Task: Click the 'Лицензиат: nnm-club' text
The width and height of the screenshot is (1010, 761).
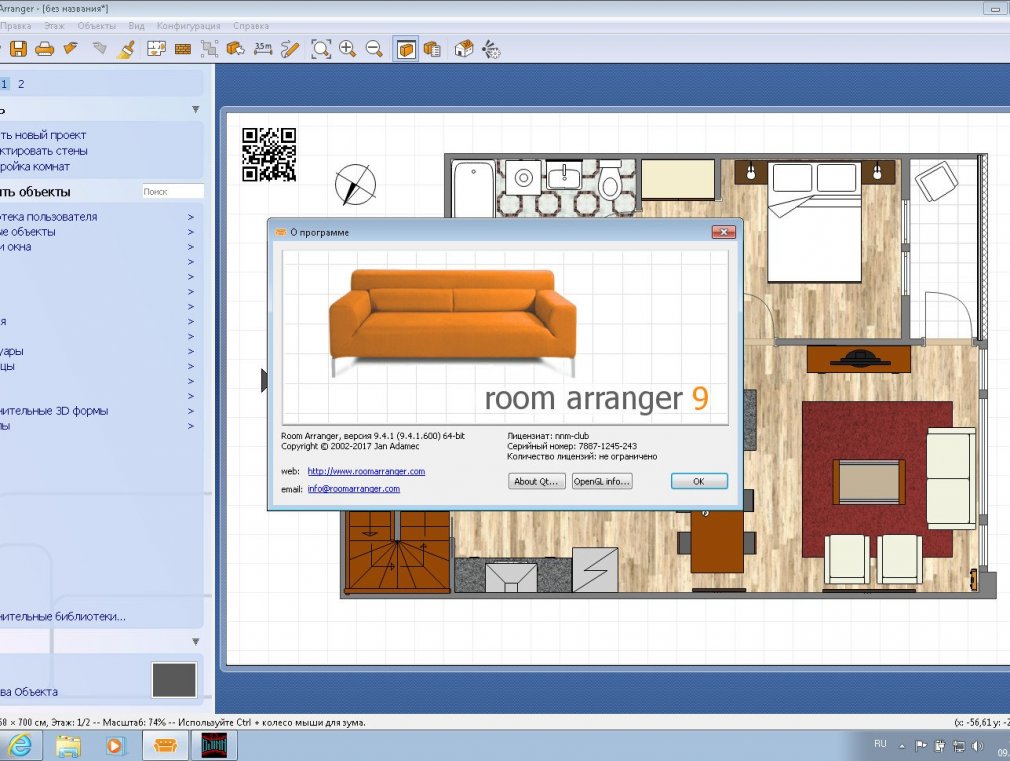Action: pos(548,436)
